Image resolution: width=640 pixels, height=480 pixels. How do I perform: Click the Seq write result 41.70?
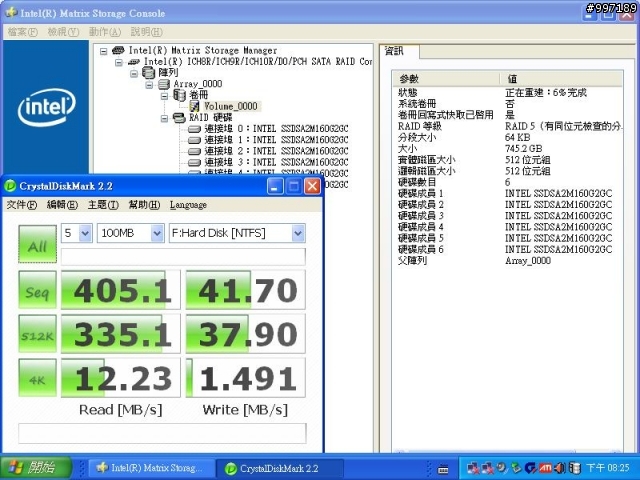pyautogui.click(x=246, y=290)
